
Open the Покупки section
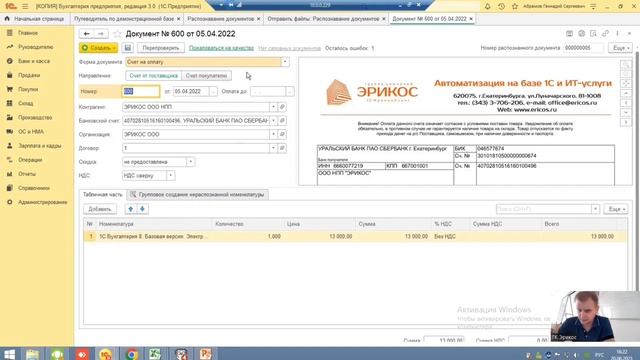[x=28, y=89]
